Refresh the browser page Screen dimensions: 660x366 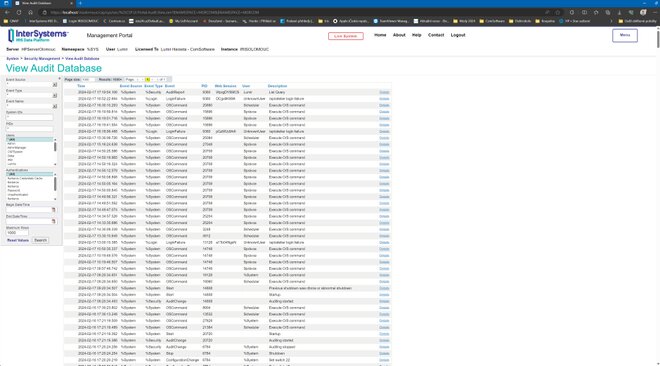tap(19, 12)
